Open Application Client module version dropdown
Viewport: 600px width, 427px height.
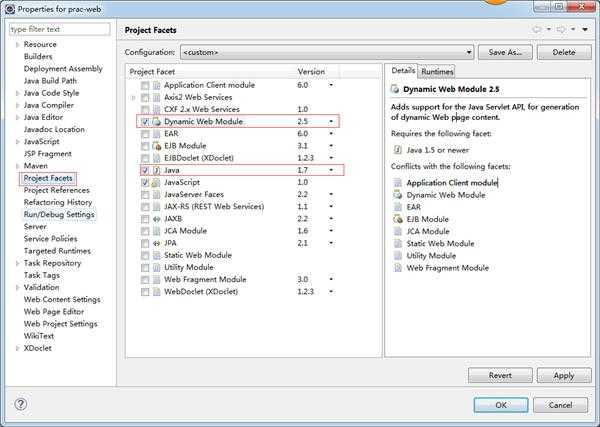[331, 85]
